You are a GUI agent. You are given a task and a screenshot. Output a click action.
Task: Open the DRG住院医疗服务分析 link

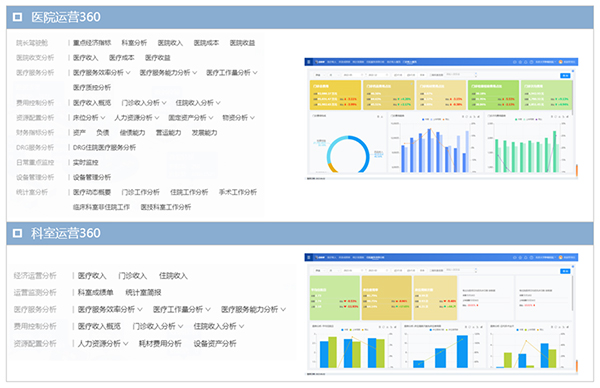pyautogui.click(x=104, y=147)
